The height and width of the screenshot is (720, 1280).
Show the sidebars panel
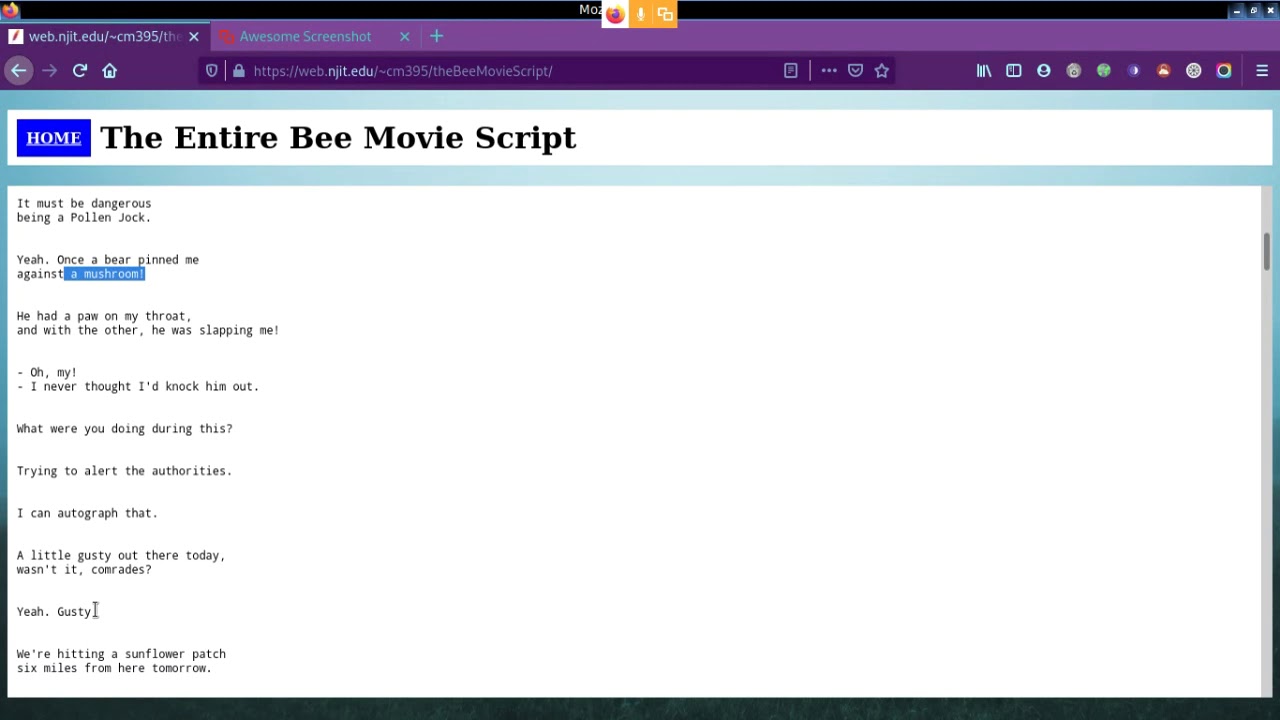(x=1014, y=71)
